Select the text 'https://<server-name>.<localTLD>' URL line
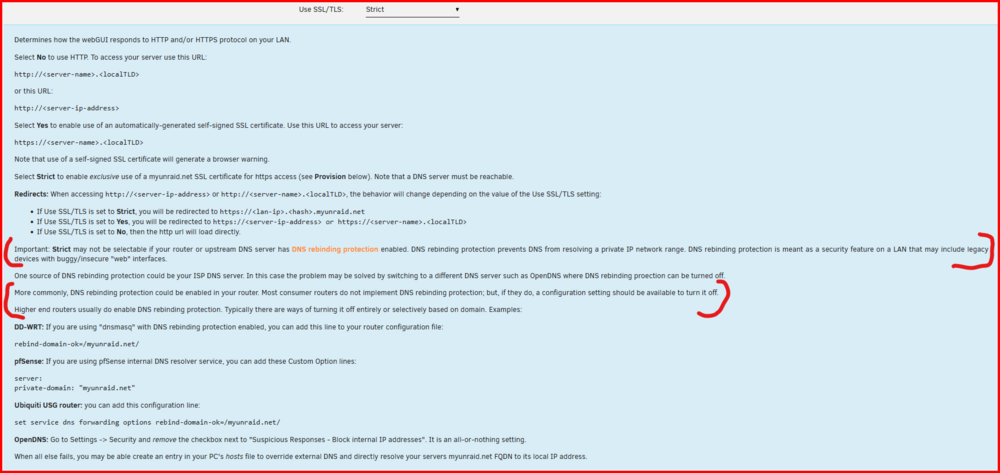Viewport: 1000px width, 473px height. tap(78, 143)
